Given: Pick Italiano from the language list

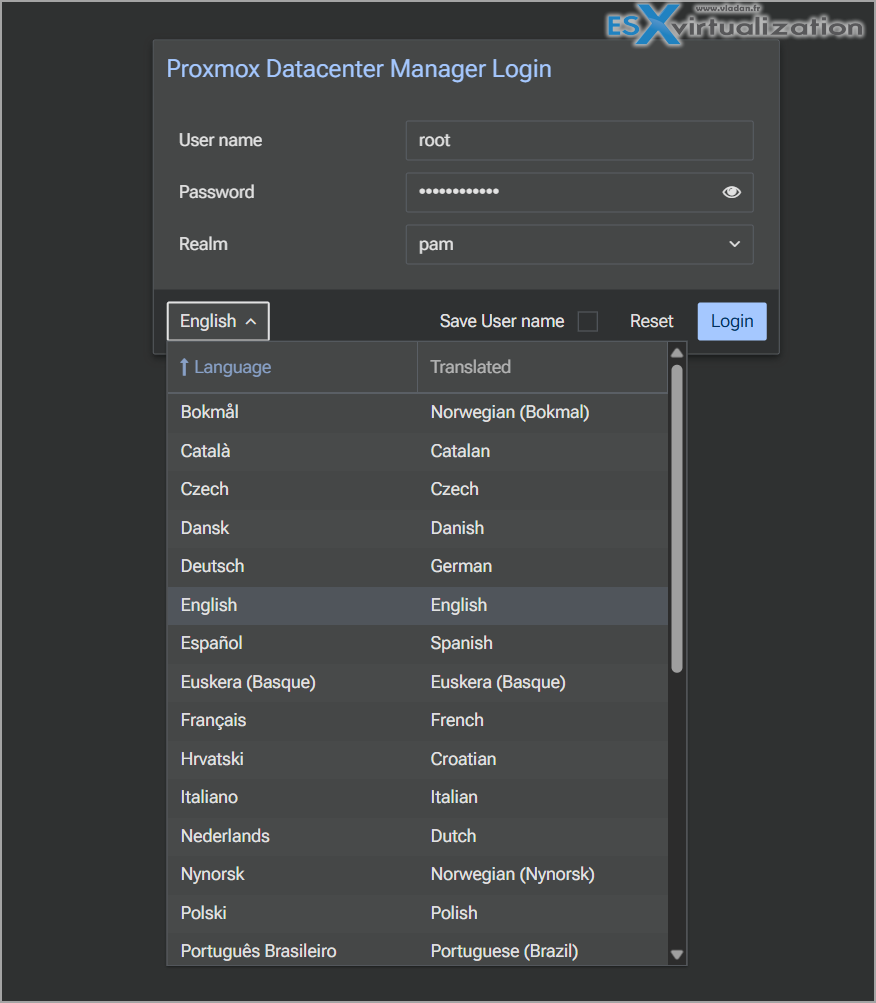Looking at the screenshot, I should pyautogui.click(x=209, y=797).
